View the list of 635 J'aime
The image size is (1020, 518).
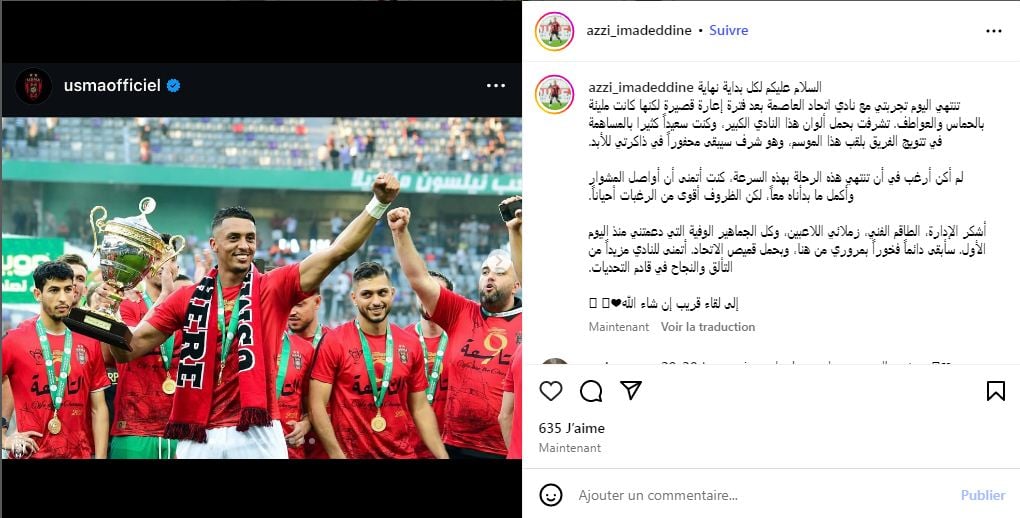(572, 428)
